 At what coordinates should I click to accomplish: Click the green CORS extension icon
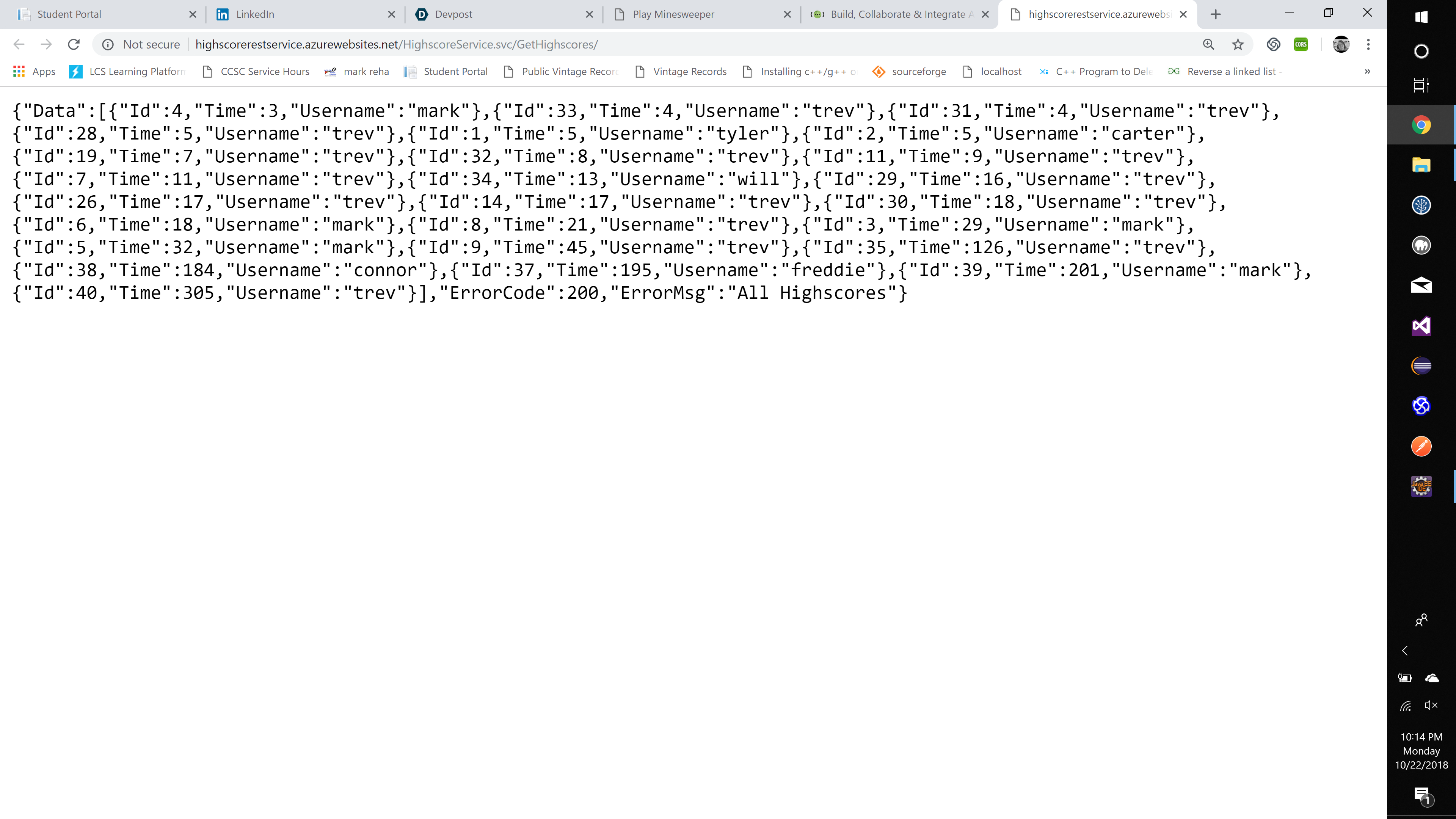point(1301,44)
